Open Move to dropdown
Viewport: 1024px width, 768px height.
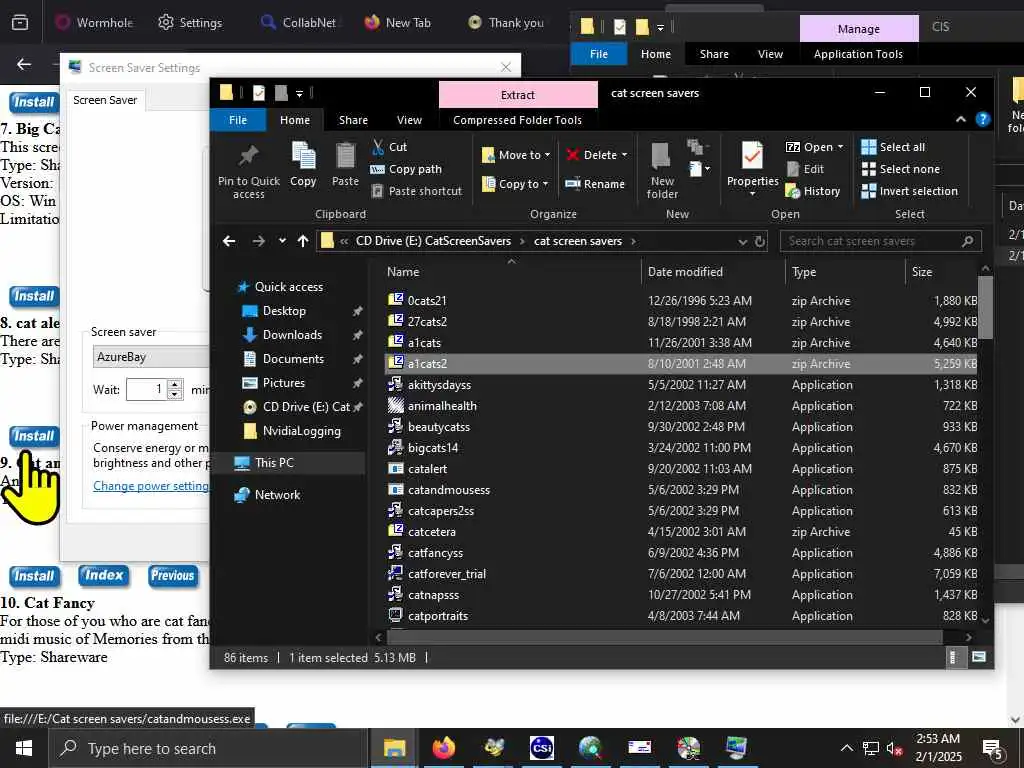pos(516,155)
